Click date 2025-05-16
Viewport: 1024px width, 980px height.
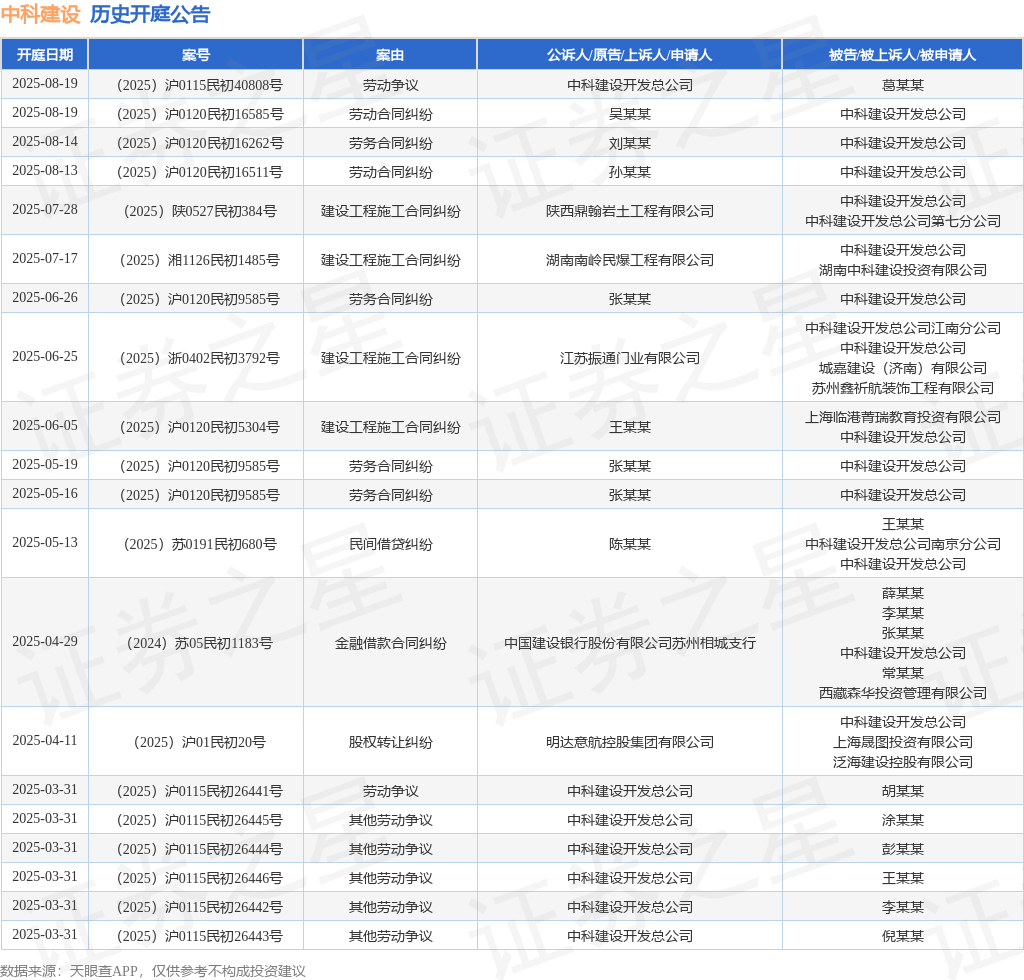tap(44, 494)
